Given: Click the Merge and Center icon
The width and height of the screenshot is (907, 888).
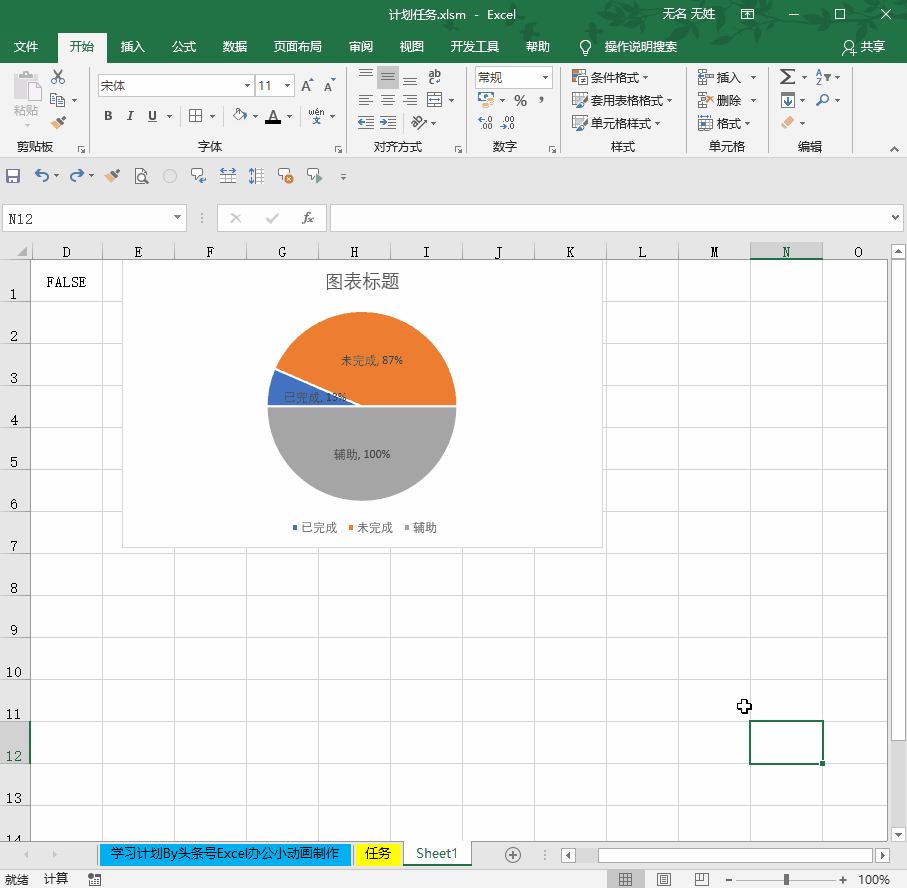Looking at the screenshot, I should [x=434, y=100].
